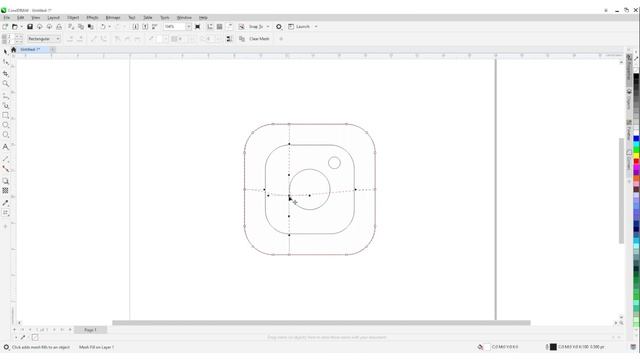Screen dimensions: 640x360
Task: Click the Welcome screen home icon
Action: [x=13, y=49]
